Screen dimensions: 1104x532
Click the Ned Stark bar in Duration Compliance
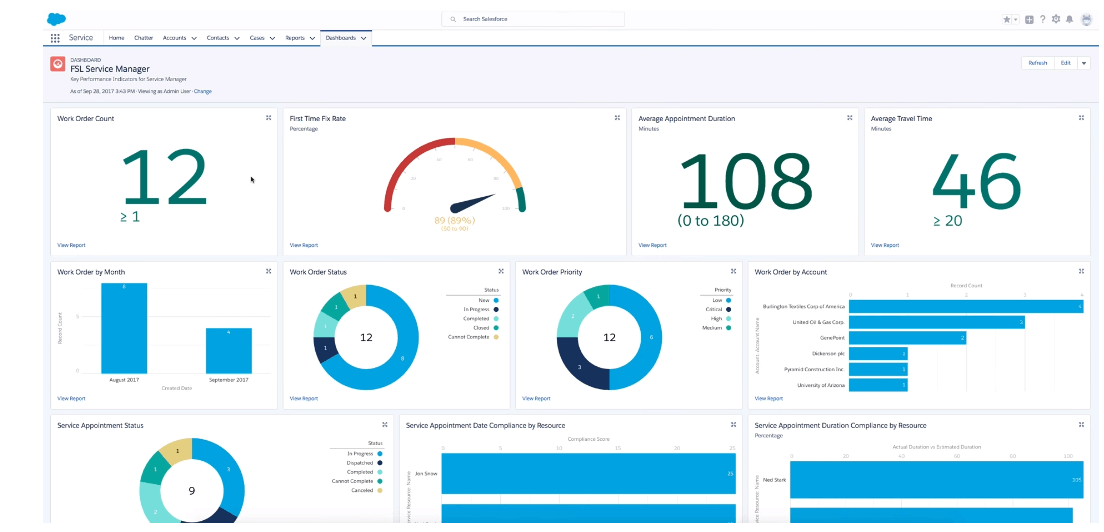click(x=936, y=481)
